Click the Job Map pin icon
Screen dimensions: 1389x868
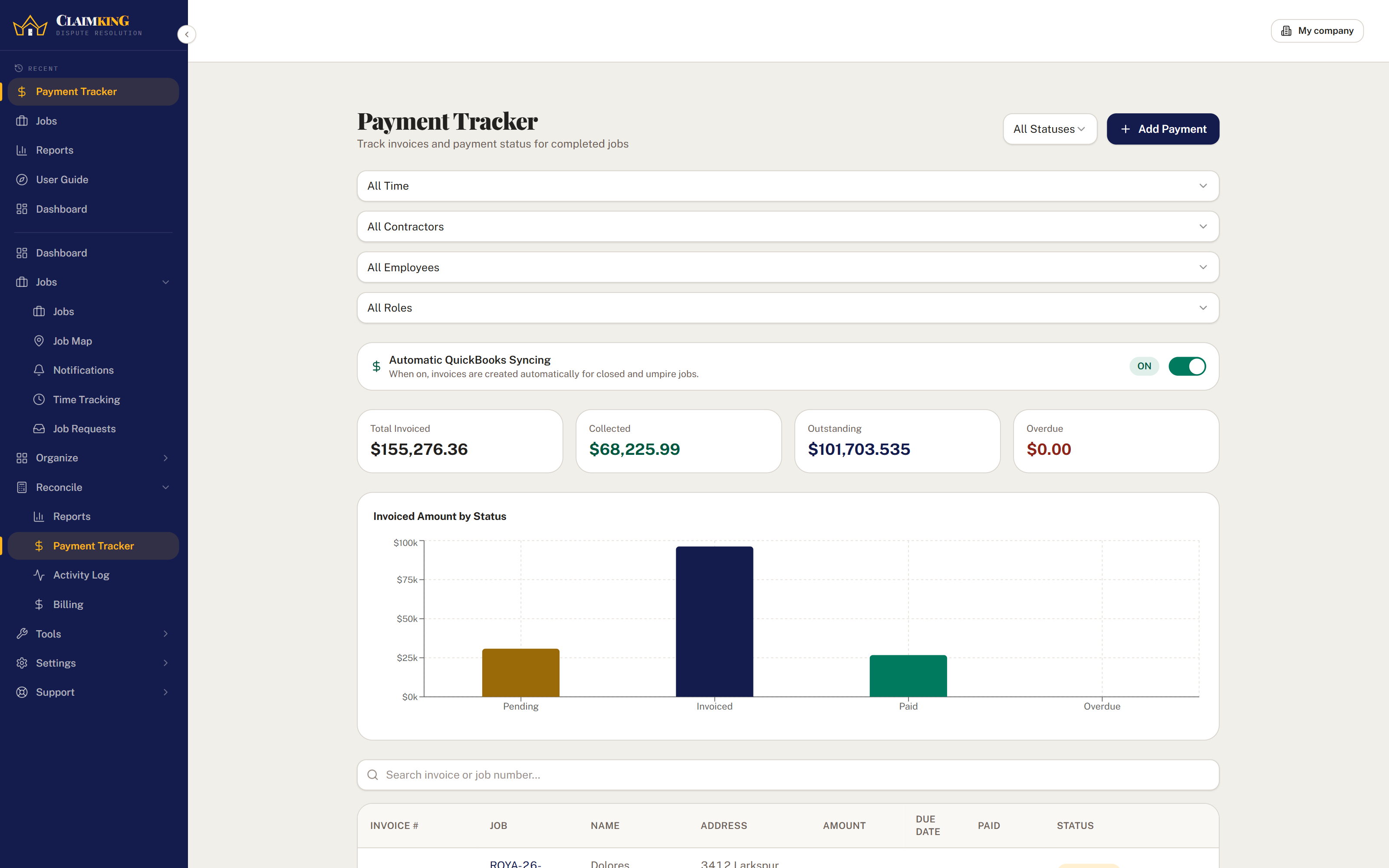tap(39, 341)
